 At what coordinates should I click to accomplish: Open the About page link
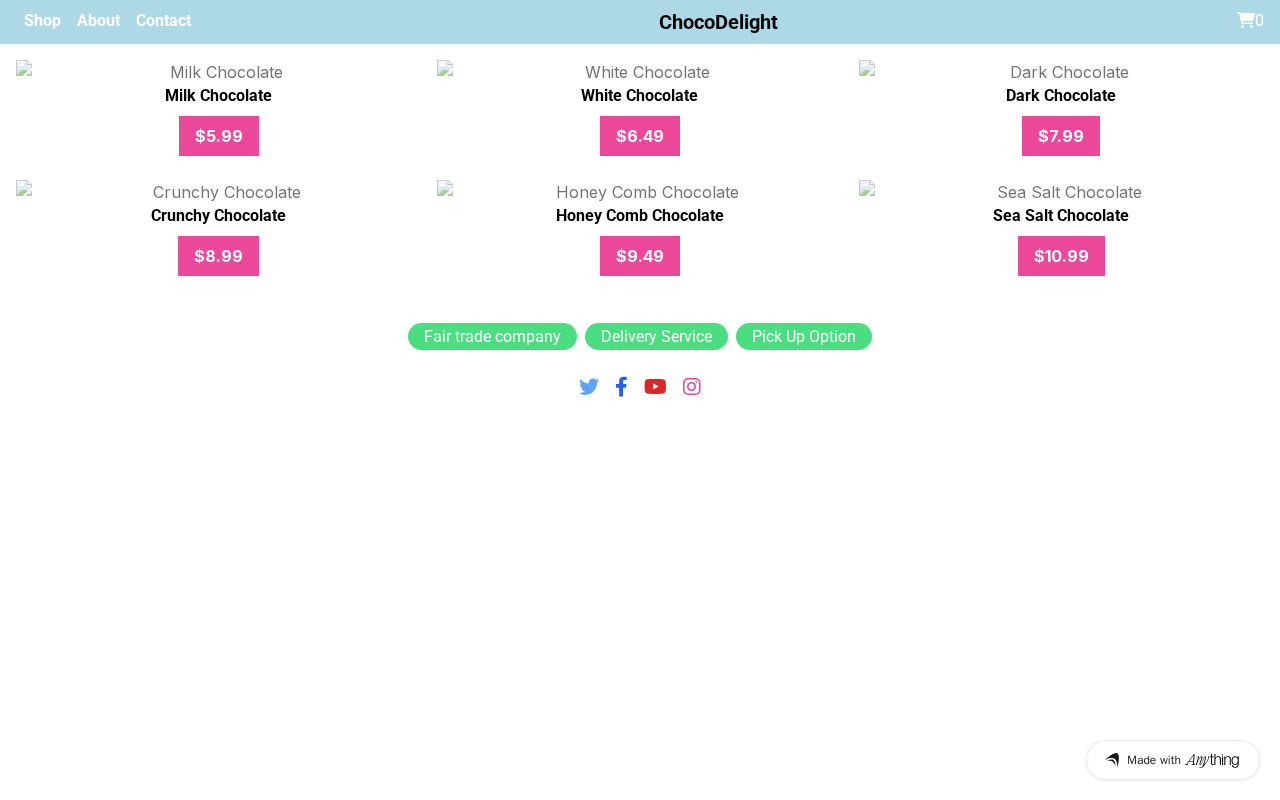[98, 20]
